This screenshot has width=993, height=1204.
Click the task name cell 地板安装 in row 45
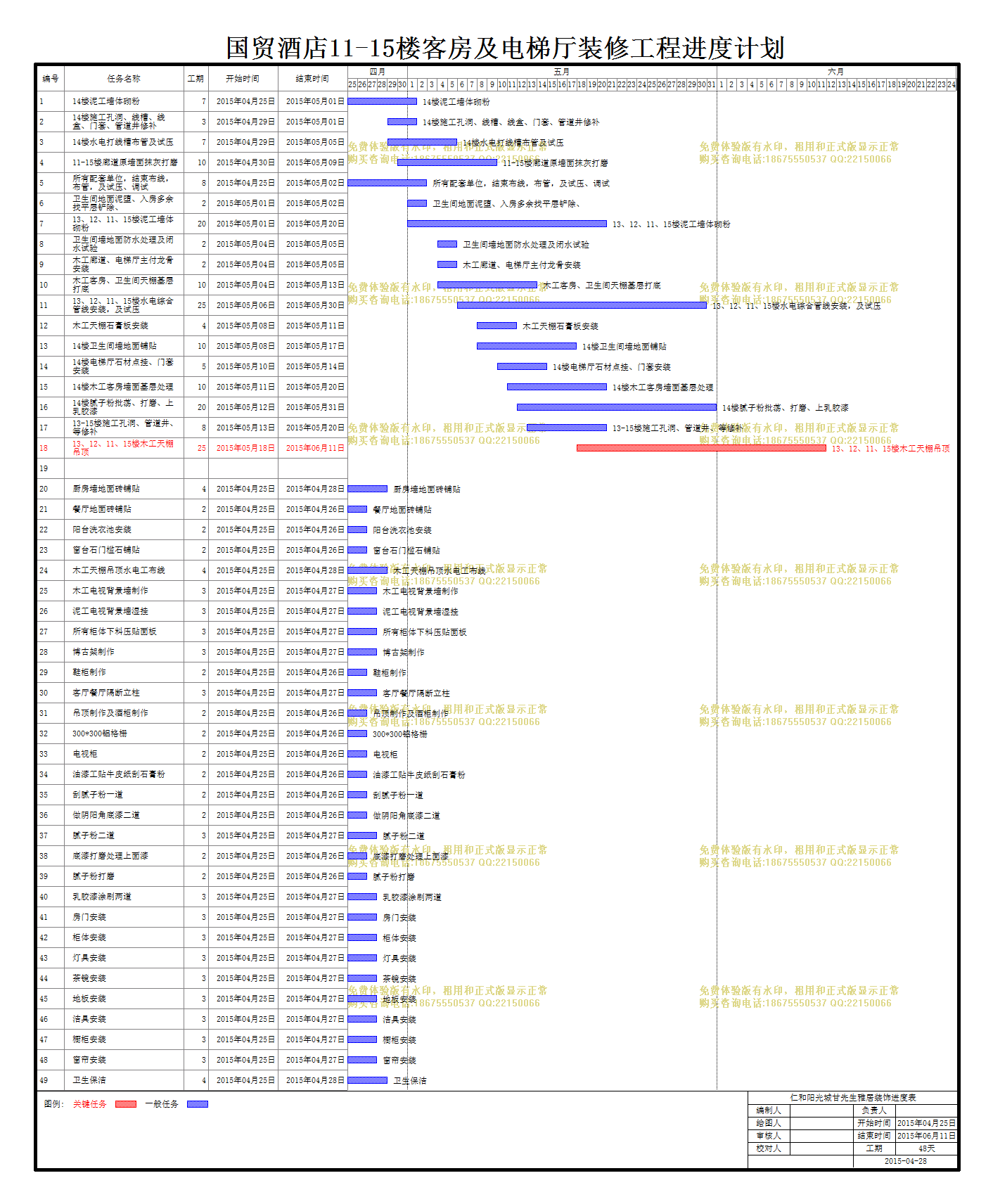(124, 999)
